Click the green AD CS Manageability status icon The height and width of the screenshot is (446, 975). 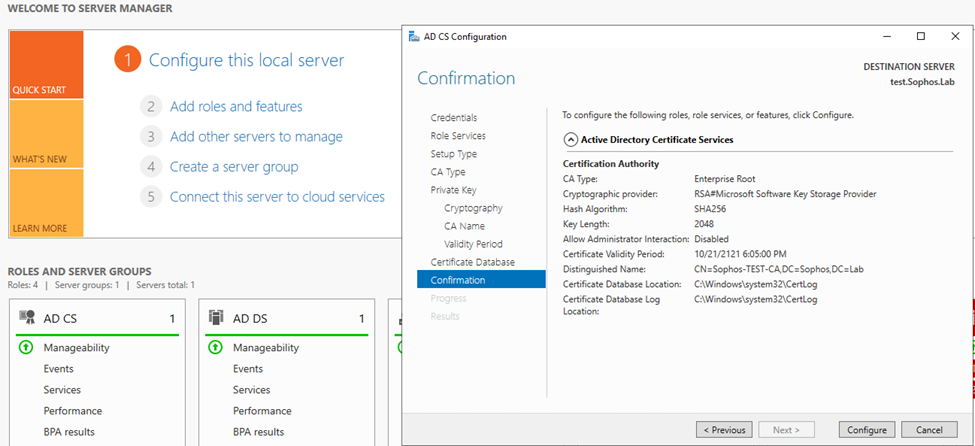25,348
